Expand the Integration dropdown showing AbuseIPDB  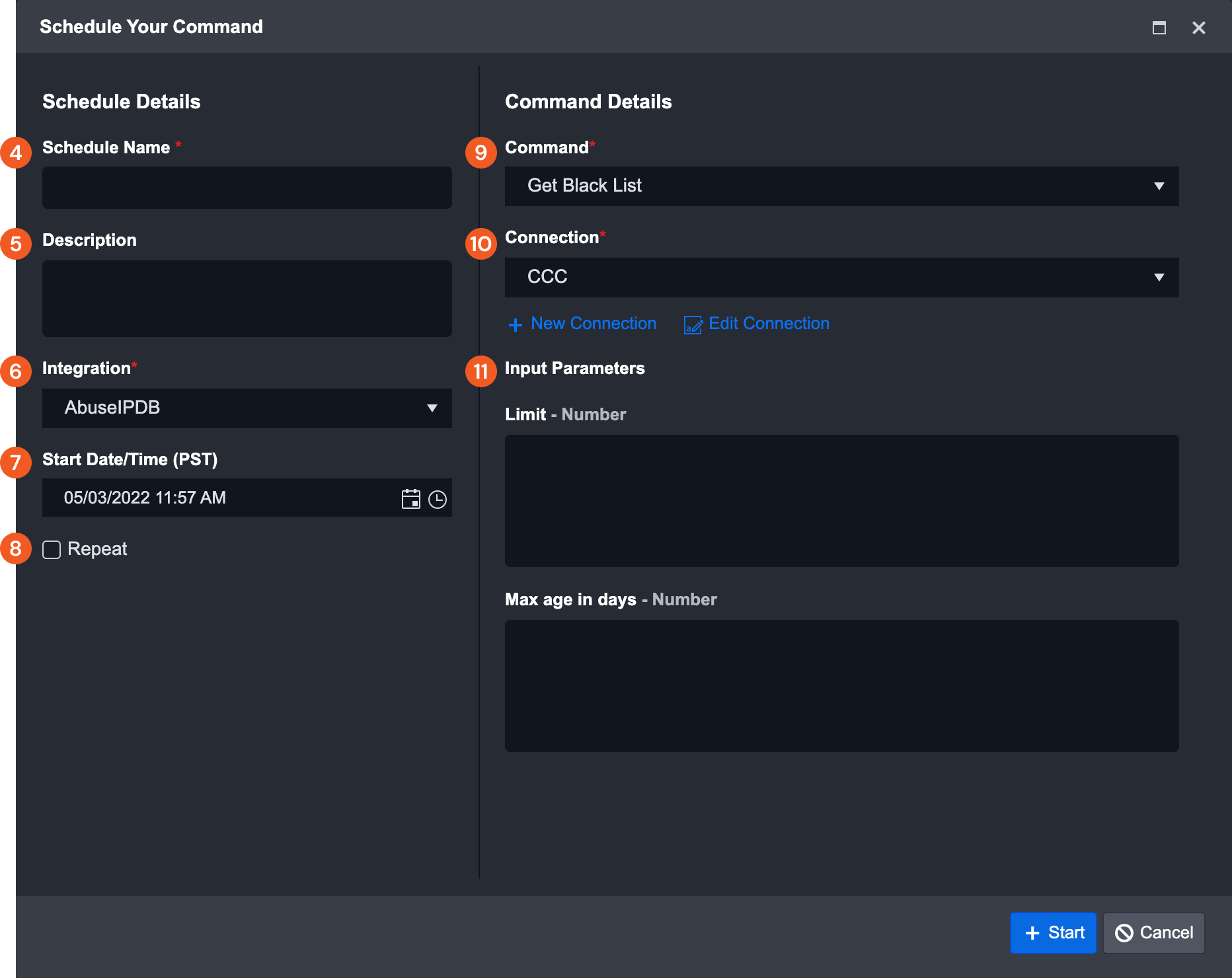247,408
